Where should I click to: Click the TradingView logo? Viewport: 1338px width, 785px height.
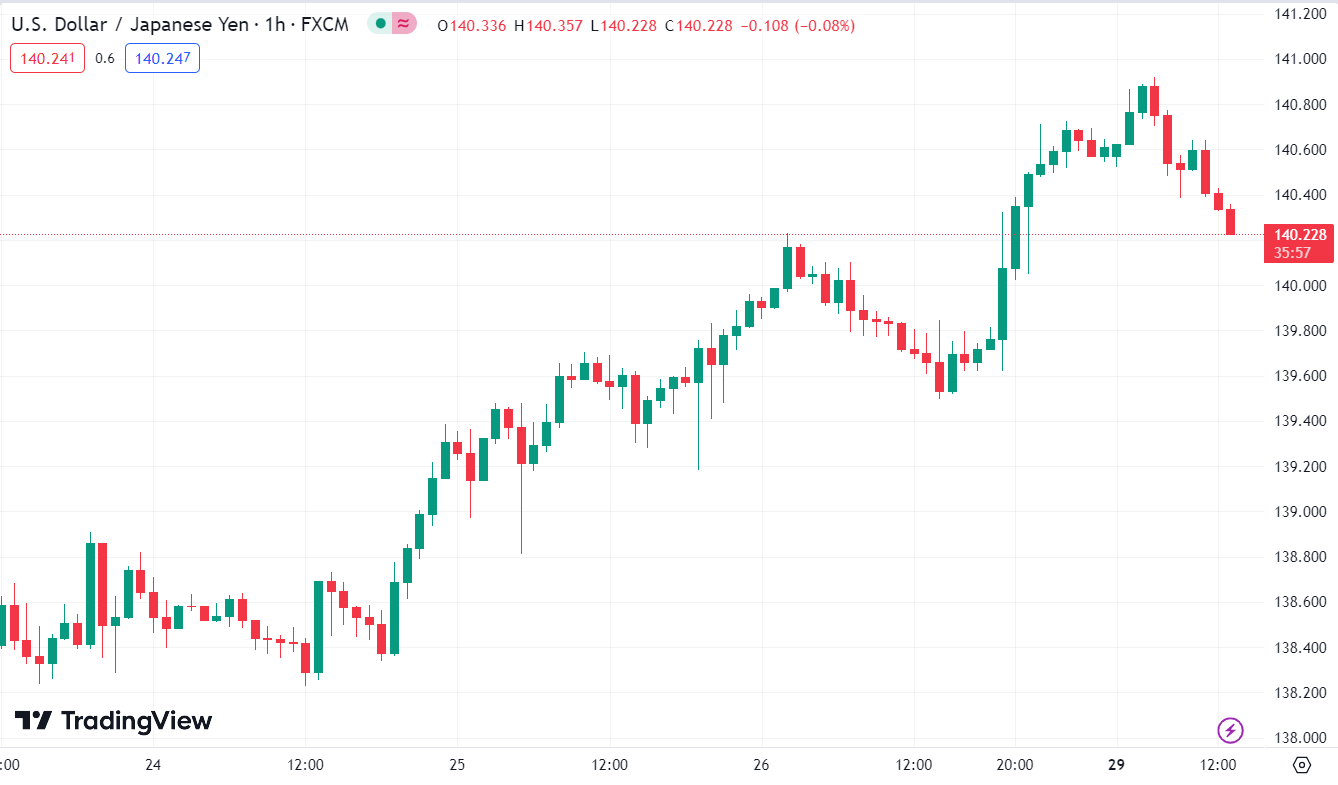pyautogui.click(x=113, y=721)
